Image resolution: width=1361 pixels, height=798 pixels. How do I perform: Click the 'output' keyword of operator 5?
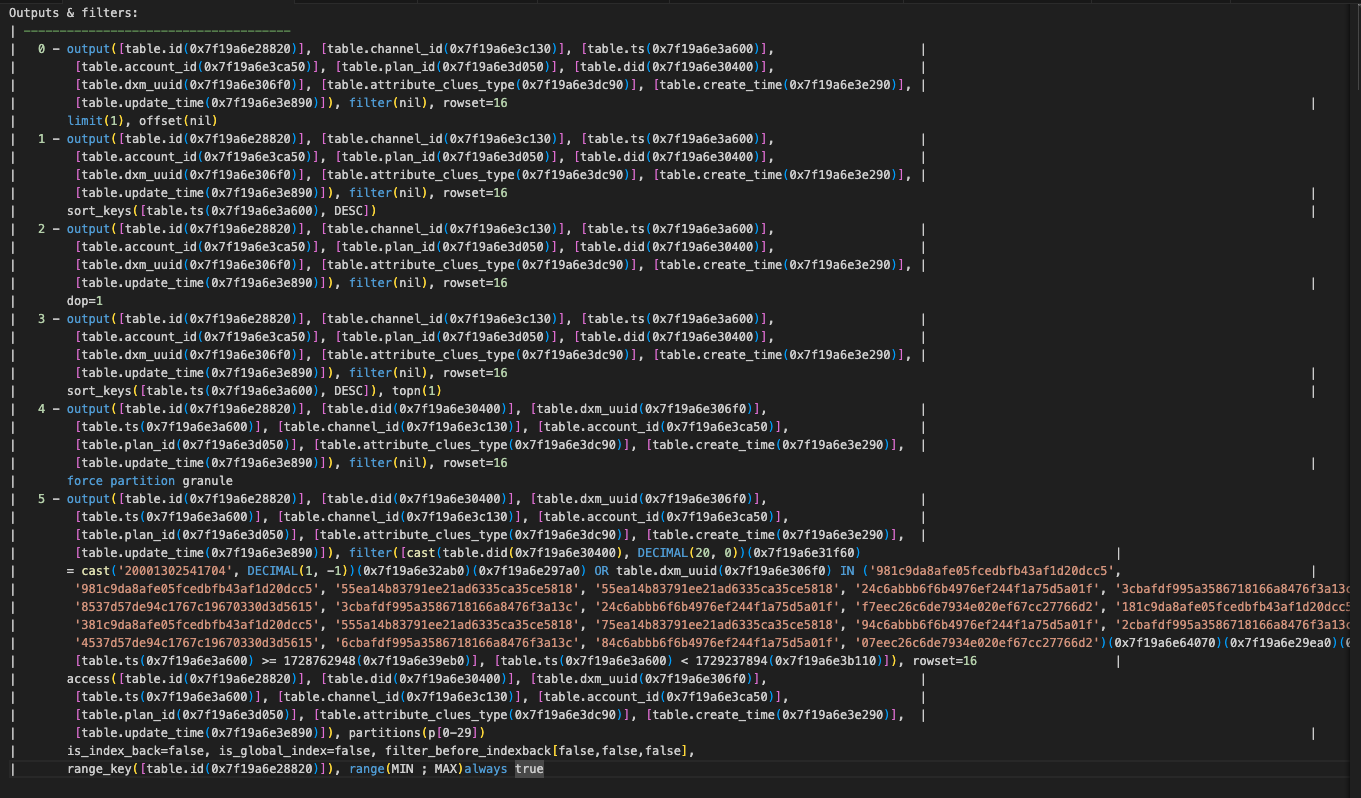click(89, 498)
